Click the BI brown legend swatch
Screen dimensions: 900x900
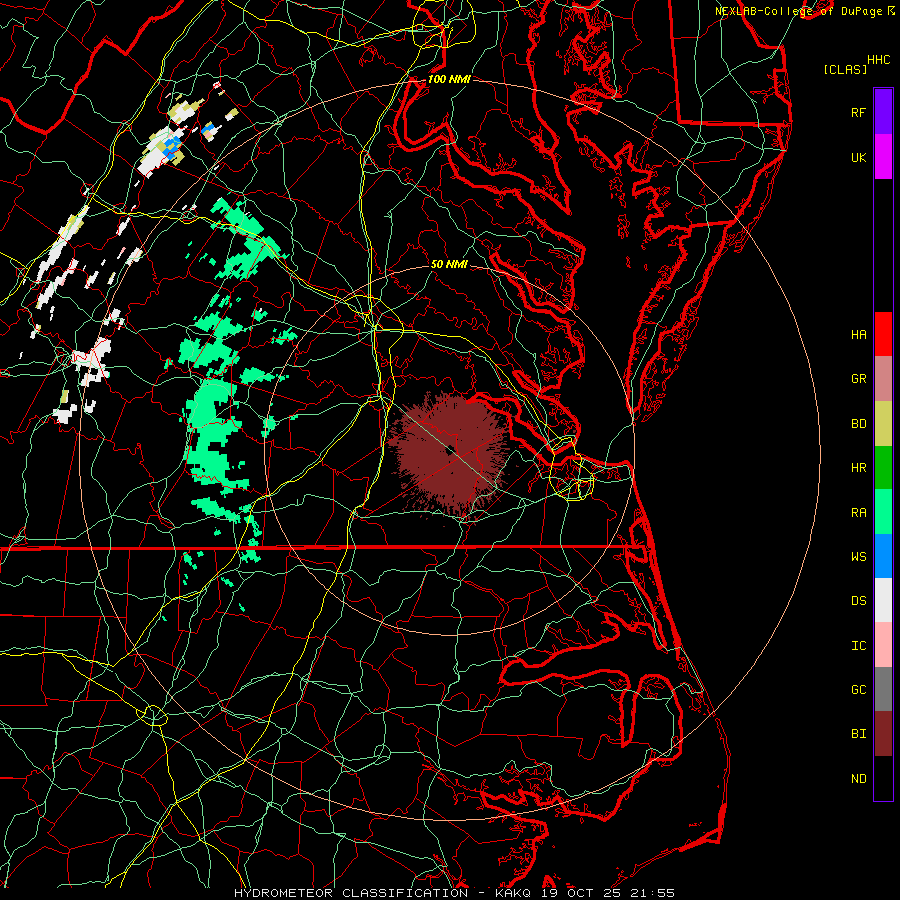(883, 734)
